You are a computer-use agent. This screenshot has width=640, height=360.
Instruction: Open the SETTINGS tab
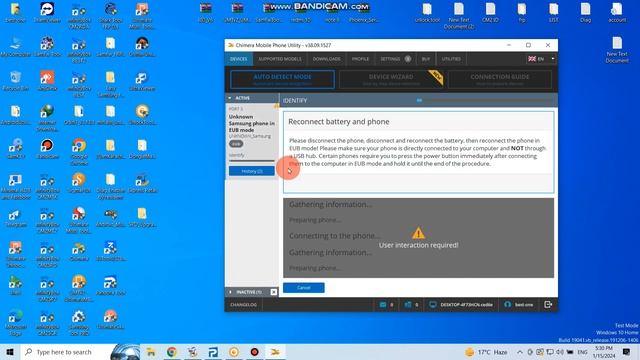(391, 59)
